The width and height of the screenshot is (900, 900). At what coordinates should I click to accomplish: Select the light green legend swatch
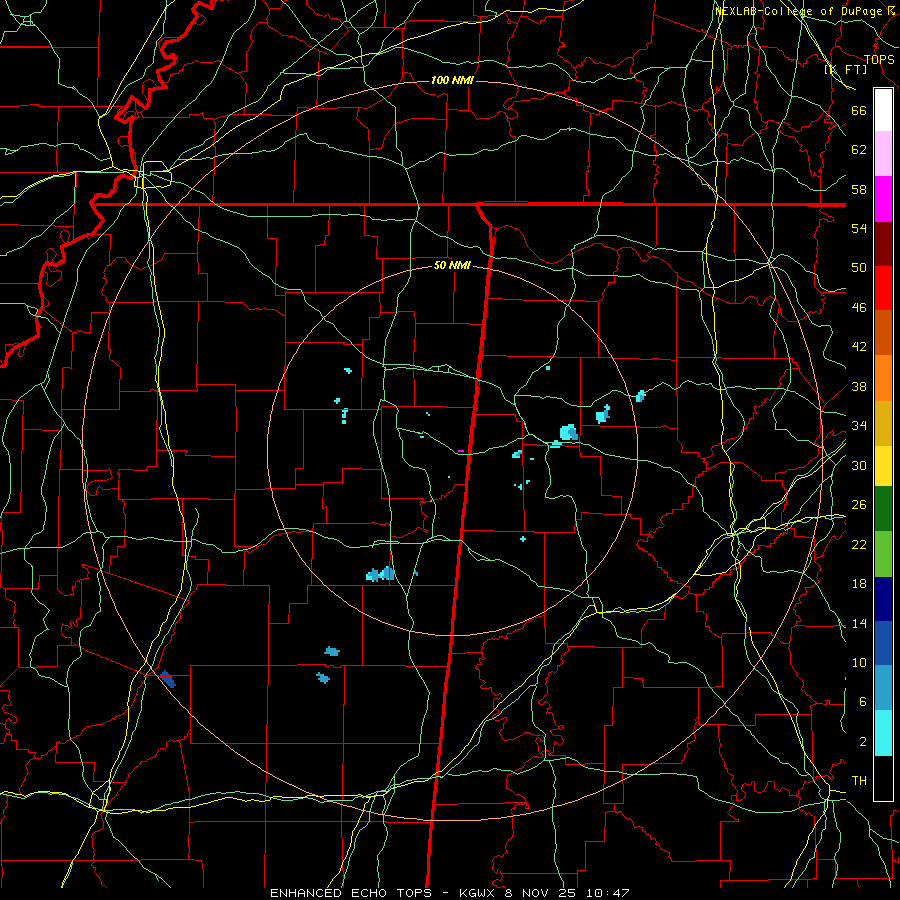coord(883,554)
